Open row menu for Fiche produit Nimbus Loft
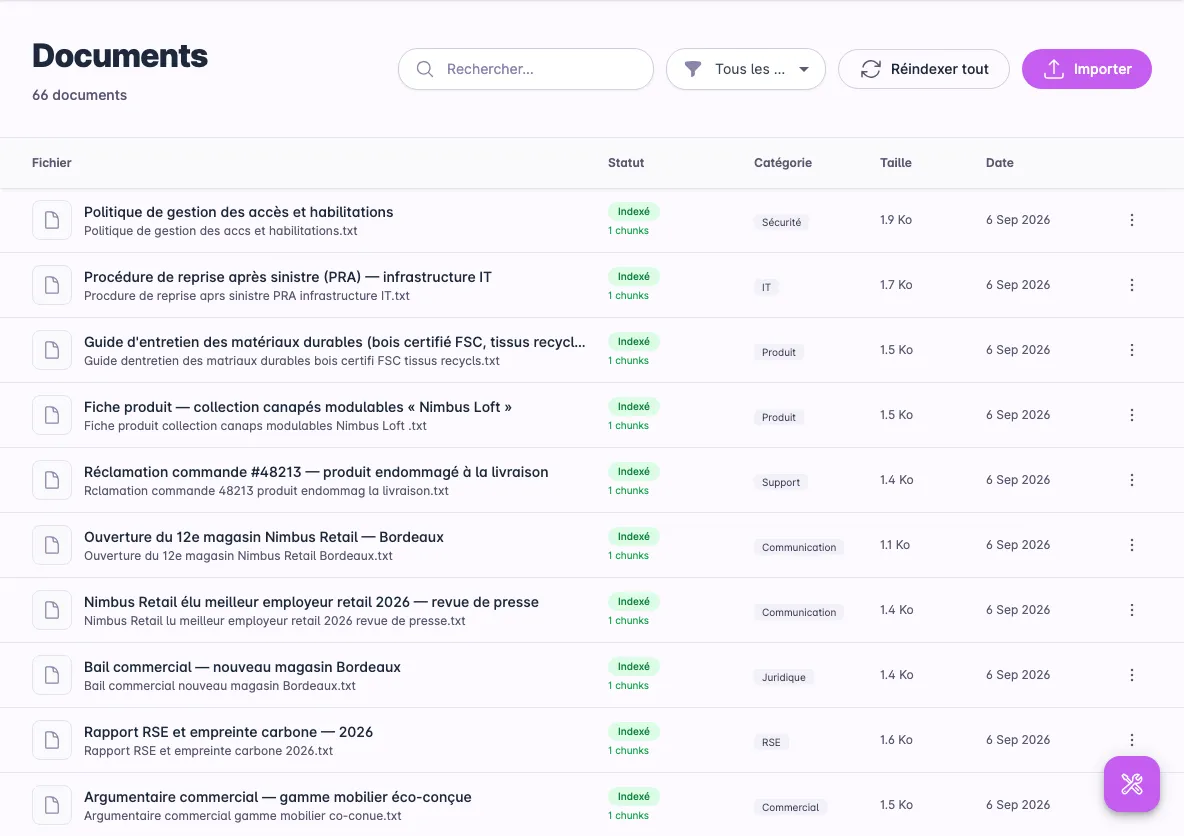This screenshot has width=1184, height=836. [1131, 415]
